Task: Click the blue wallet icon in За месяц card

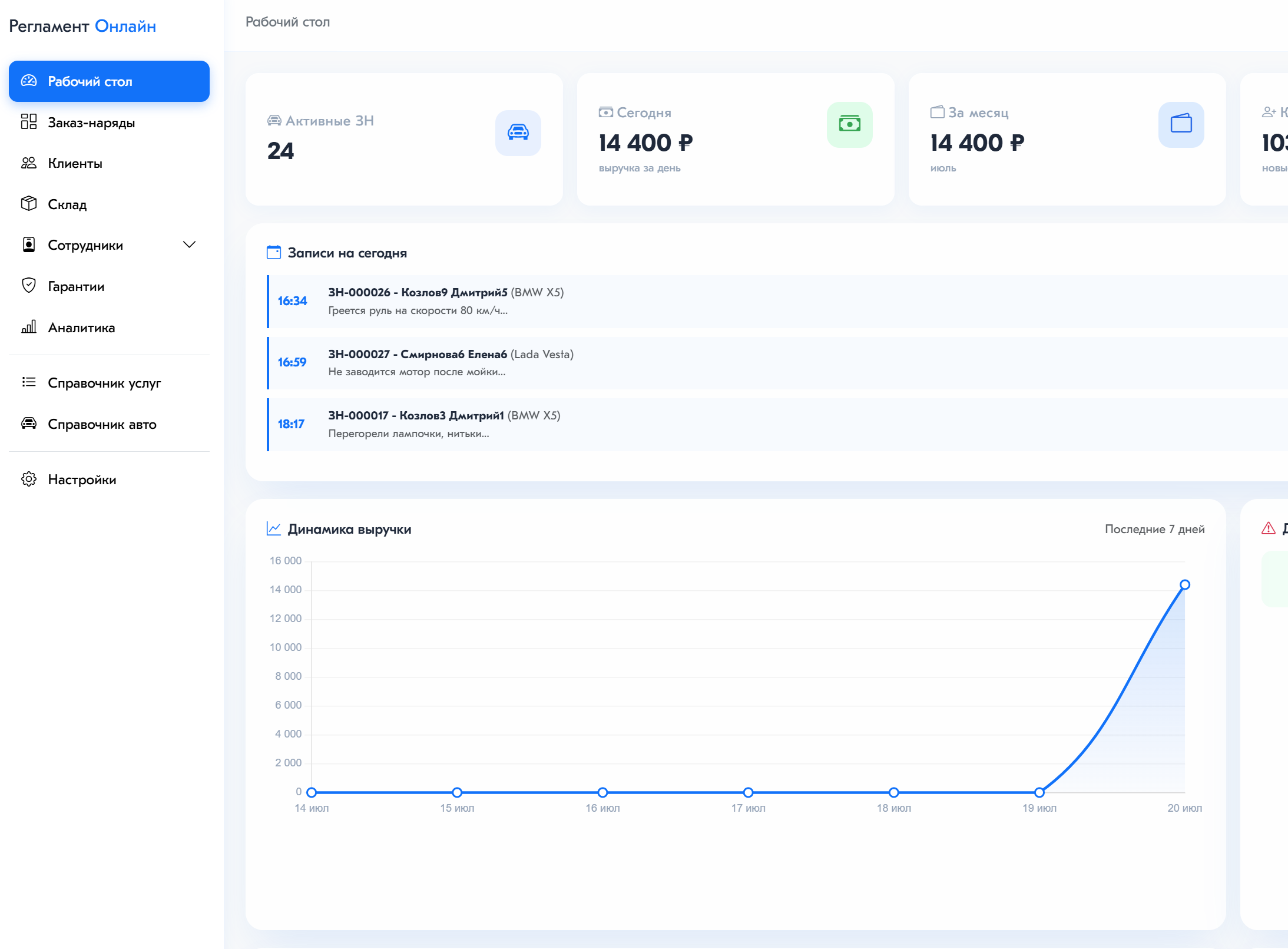Action: (x=1181, y=124)
